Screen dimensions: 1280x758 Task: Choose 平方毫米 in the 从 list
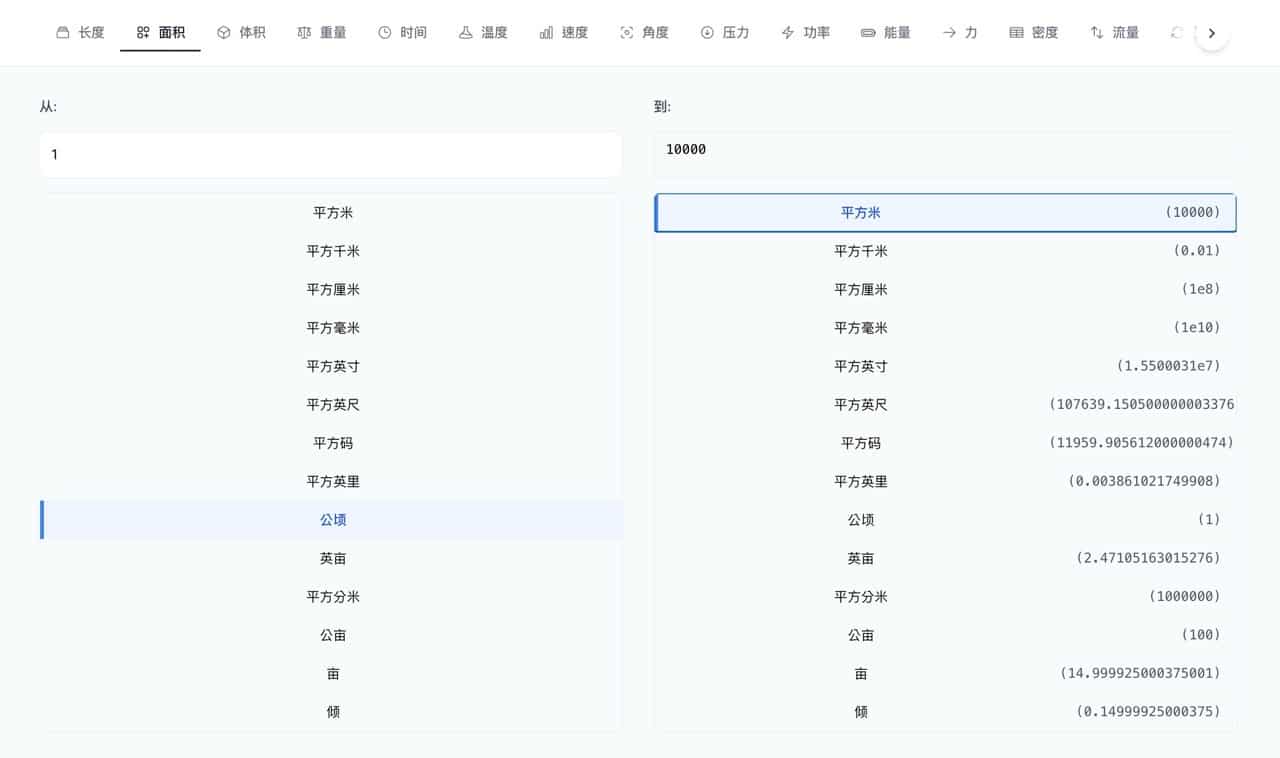click(x=331, y=328)
